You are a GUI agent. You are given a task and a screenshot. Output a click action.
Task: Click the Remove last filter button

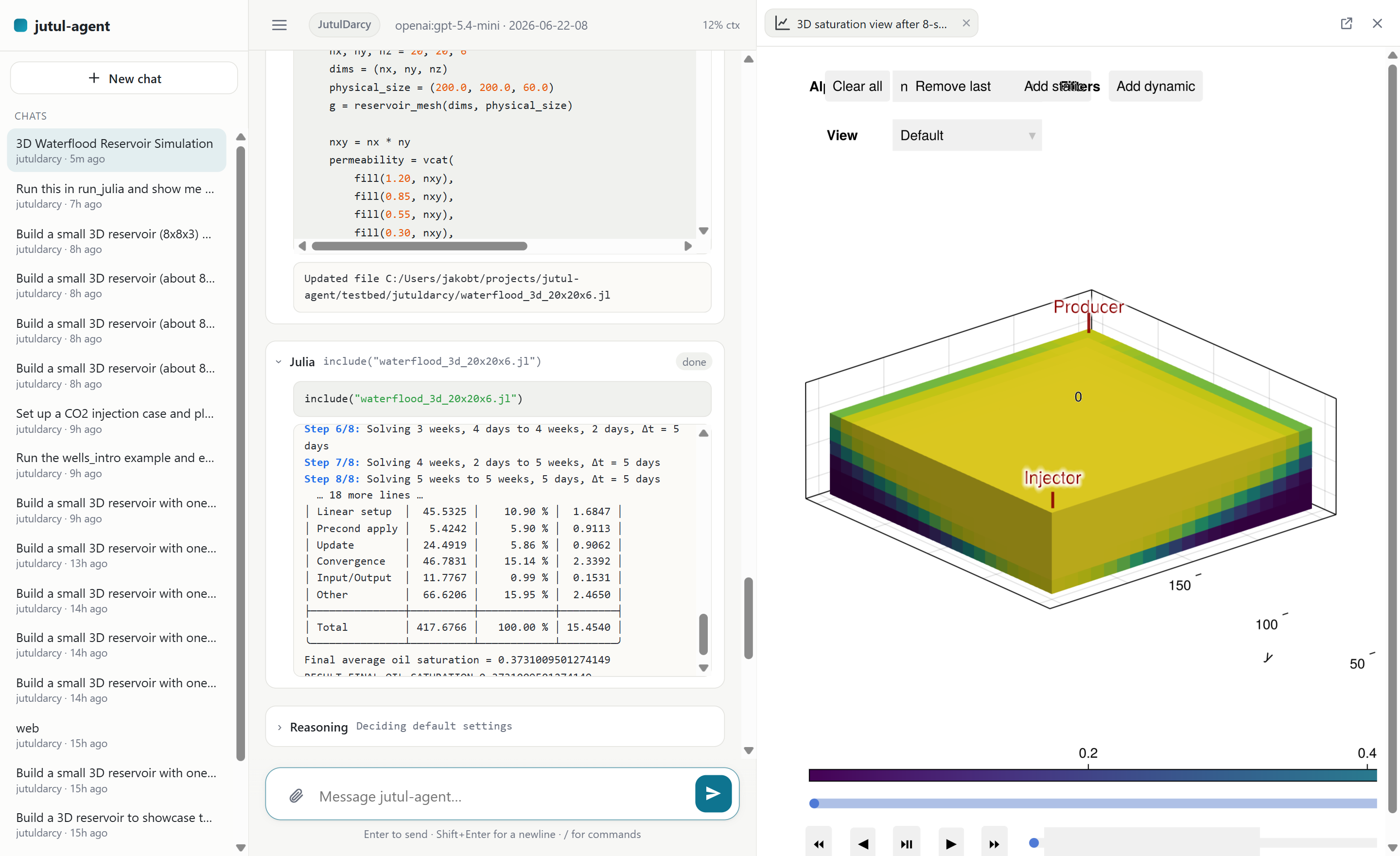click(x=952, y=87)
